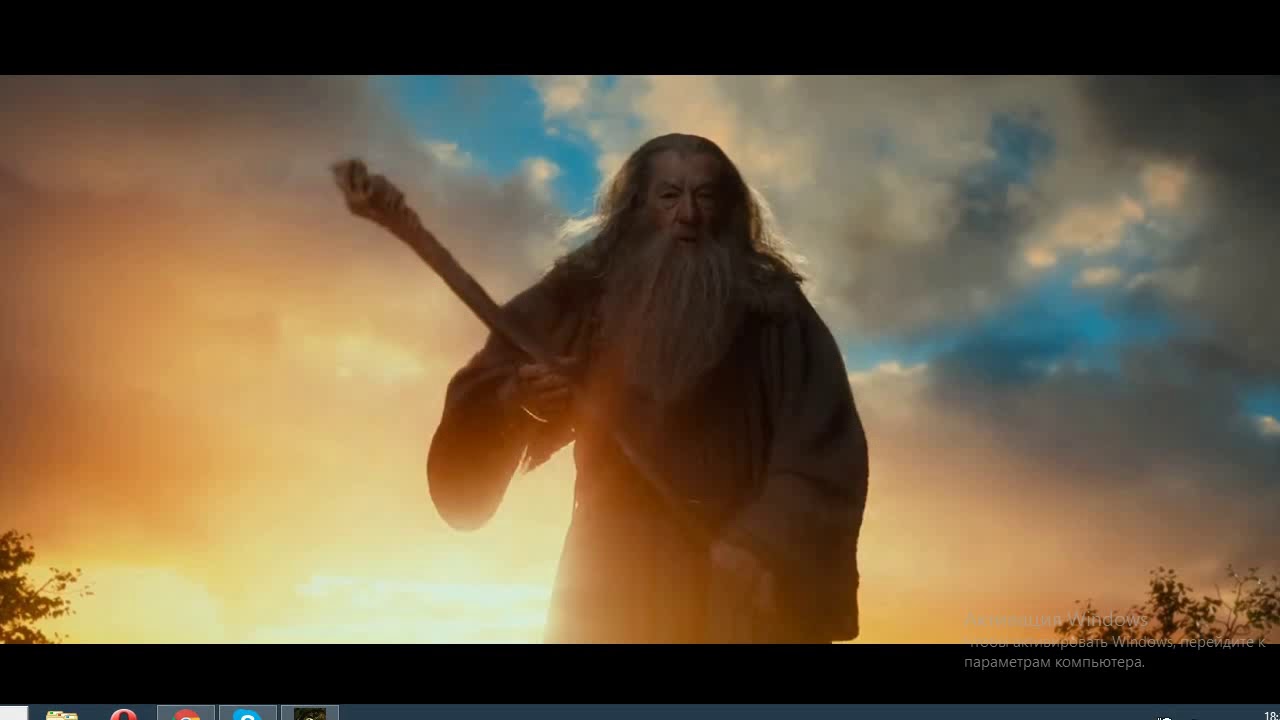Image resolution: width=1280 pixels, height=720 pixels.
Task: Open the Opera browser taskbar icon
Action: tap(124, 713)
